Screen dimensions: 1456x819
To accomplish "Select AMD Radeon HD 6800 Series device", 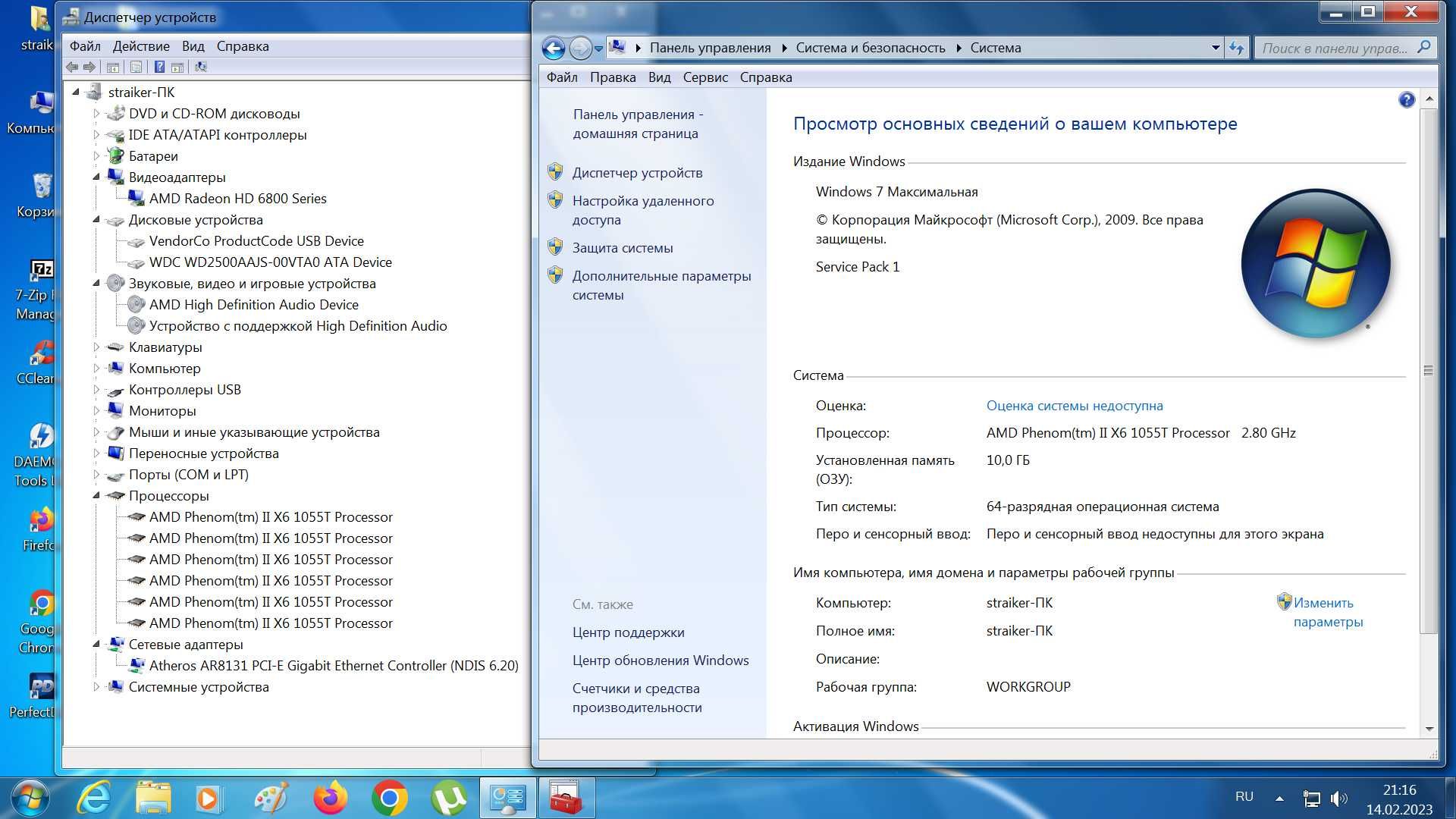I will [237, 199].
